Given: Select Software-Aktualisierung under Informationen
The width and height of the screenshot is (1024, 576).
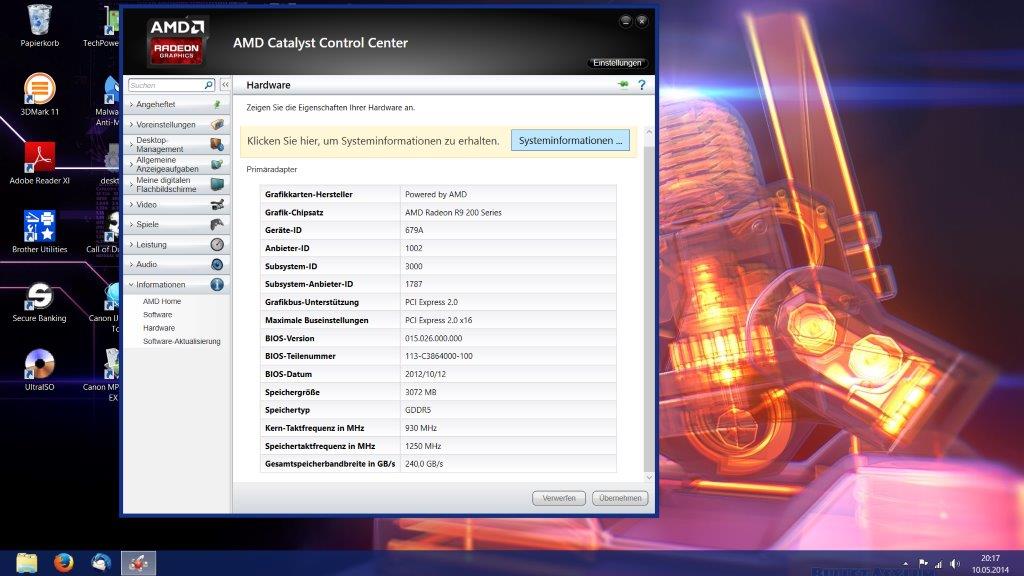Looking at the screenshot, I should [182, 342].
